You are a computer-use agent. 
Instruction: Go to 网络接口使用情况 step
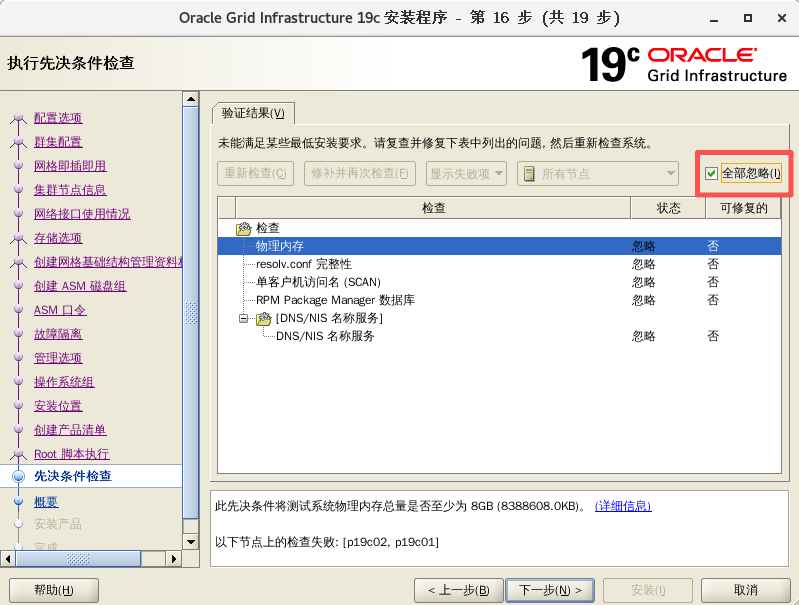pyautogui.click(x=82, y=214)
